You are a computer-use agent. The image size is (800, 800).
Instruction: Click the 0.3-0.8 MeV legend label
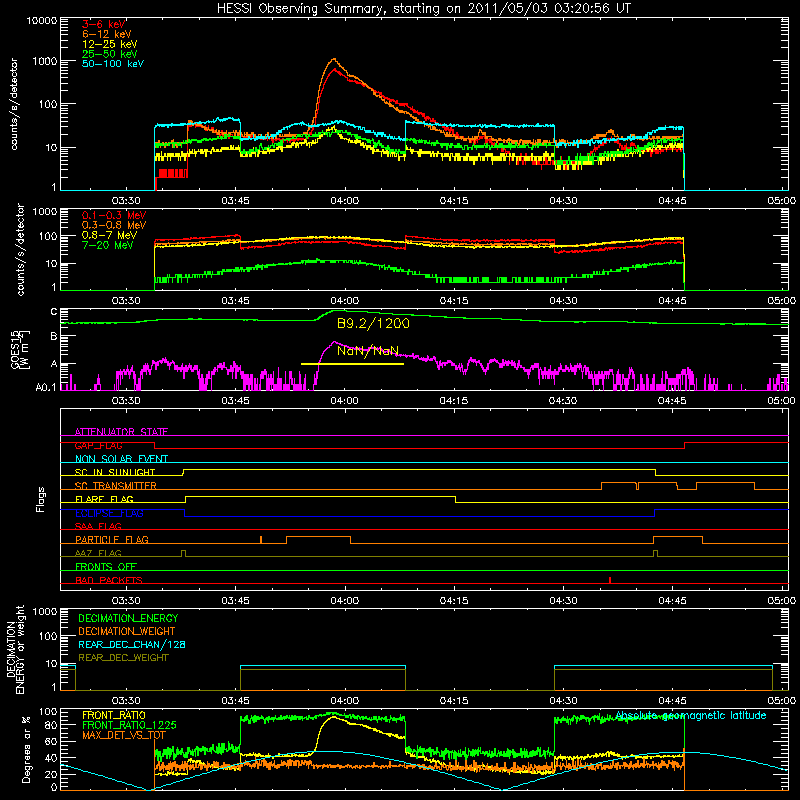pos(114,225)
